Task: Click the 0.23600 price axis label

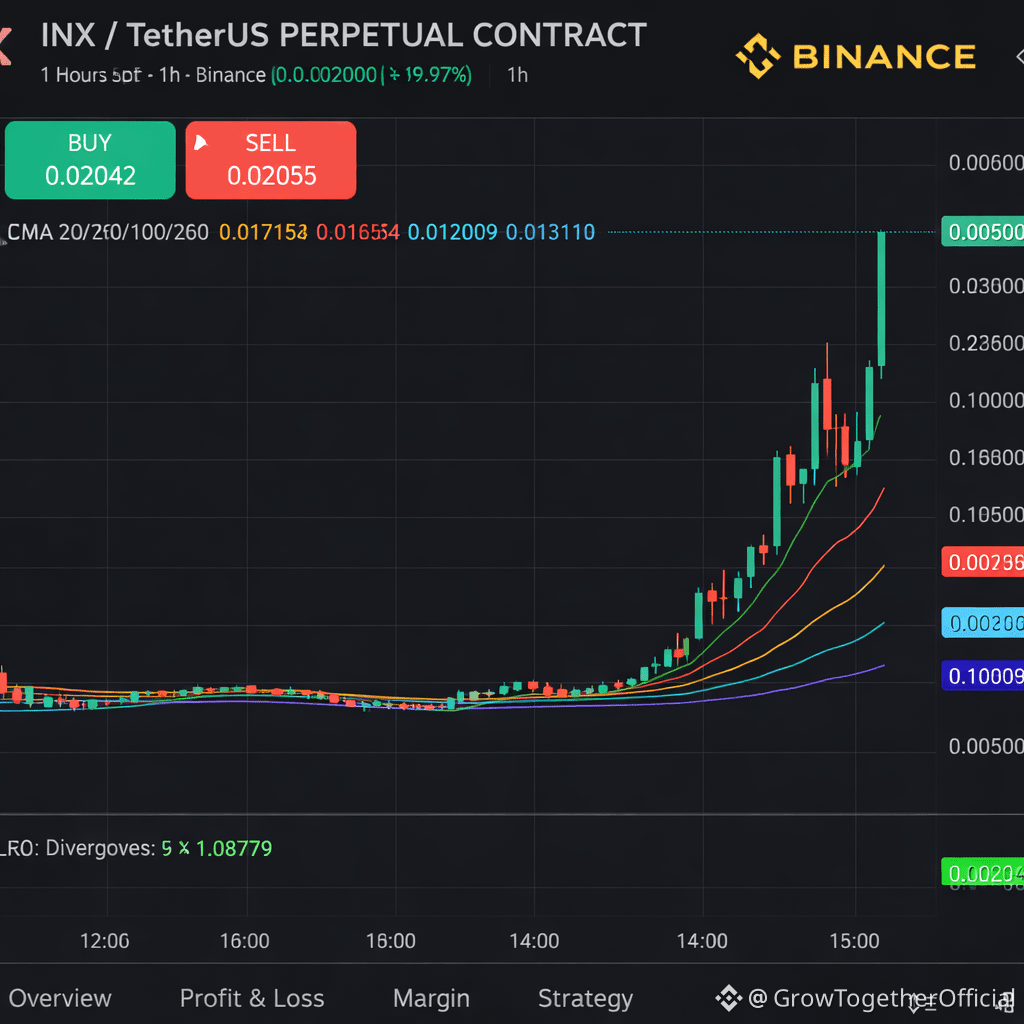Action: [x=985, y=344]
